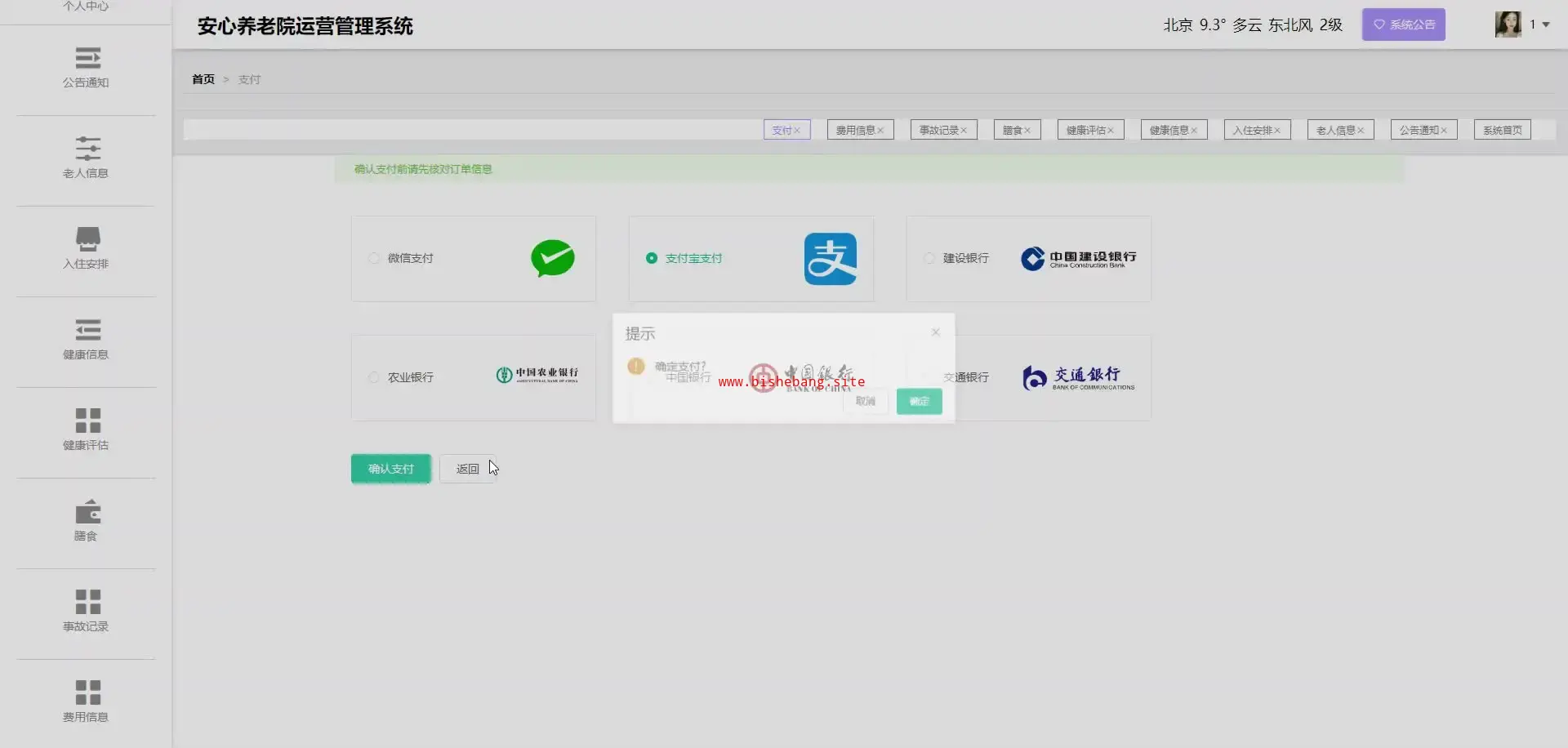Open the 费用信息 sidebar icon
The image size is (1568, 748).
point(87,692)
